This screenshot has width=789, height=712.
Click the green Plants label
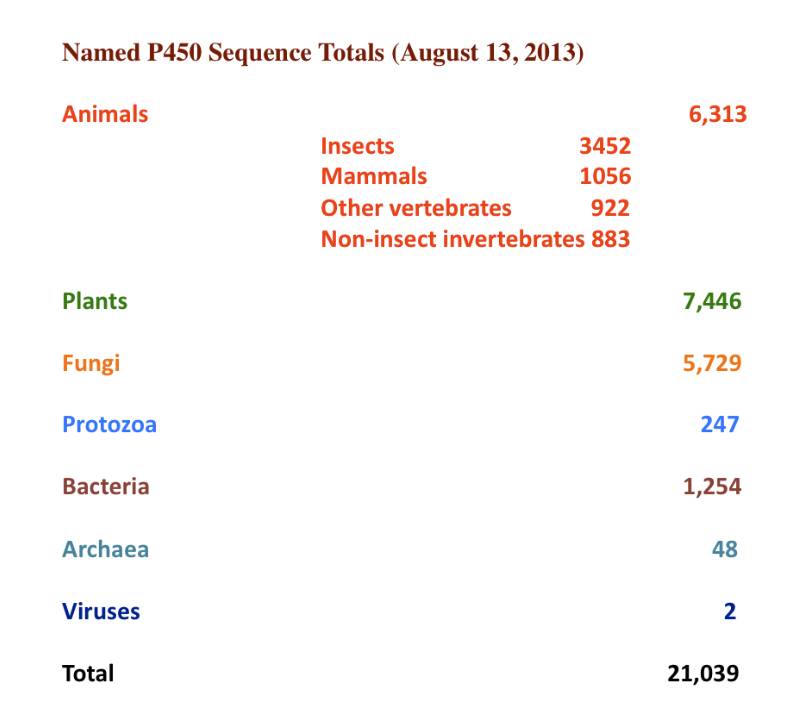95,301
